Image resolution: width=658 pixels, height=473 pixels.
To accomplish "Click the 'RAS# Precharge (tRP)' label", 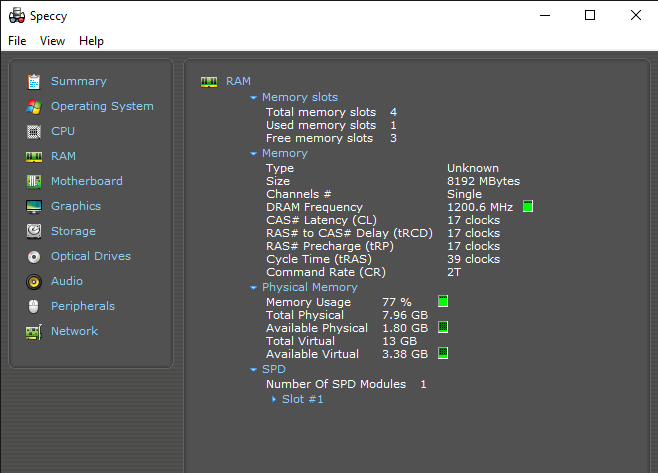I will pos(330,246).
